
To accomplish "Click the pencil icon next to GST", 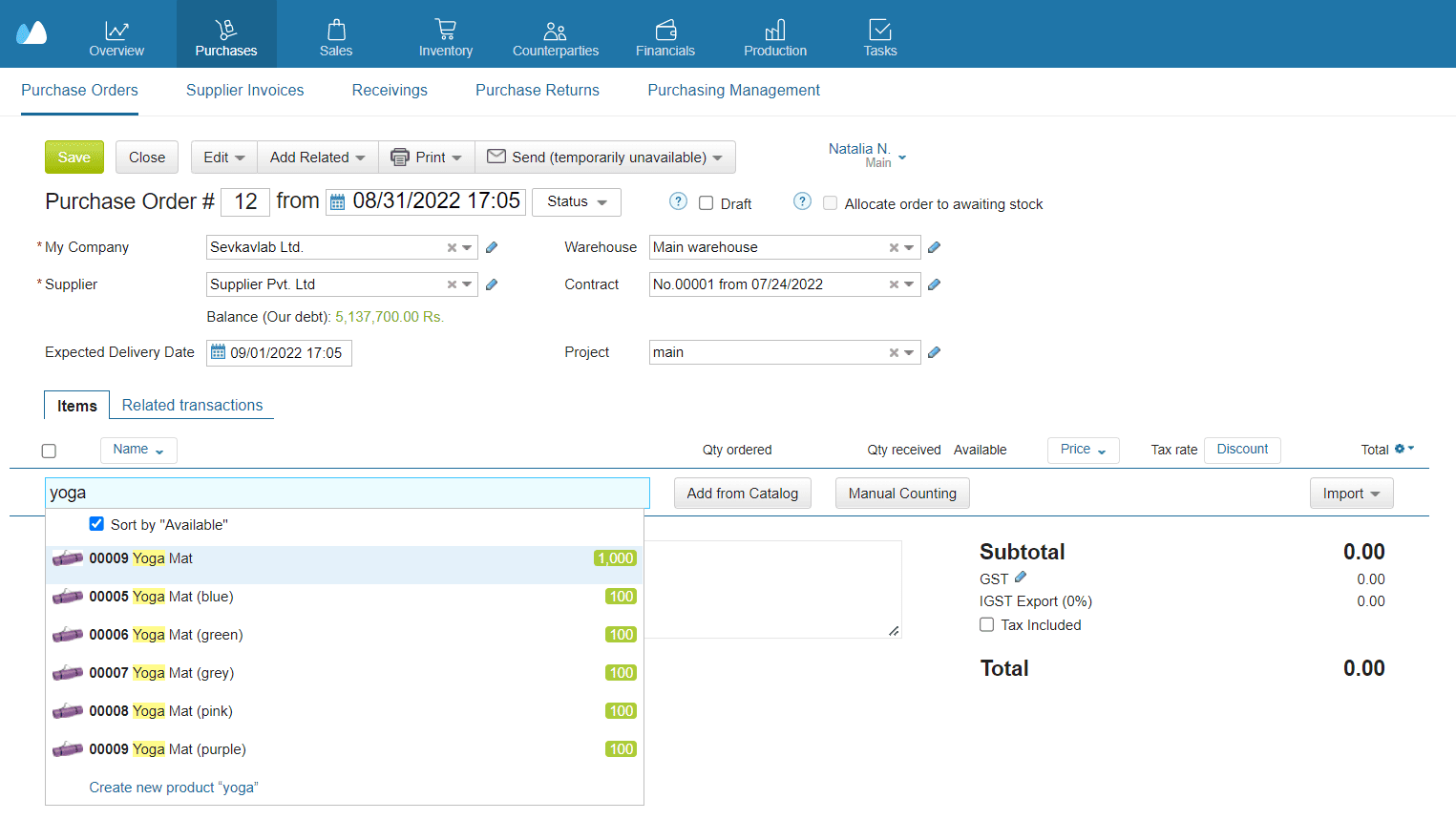I will [1019, 578].
